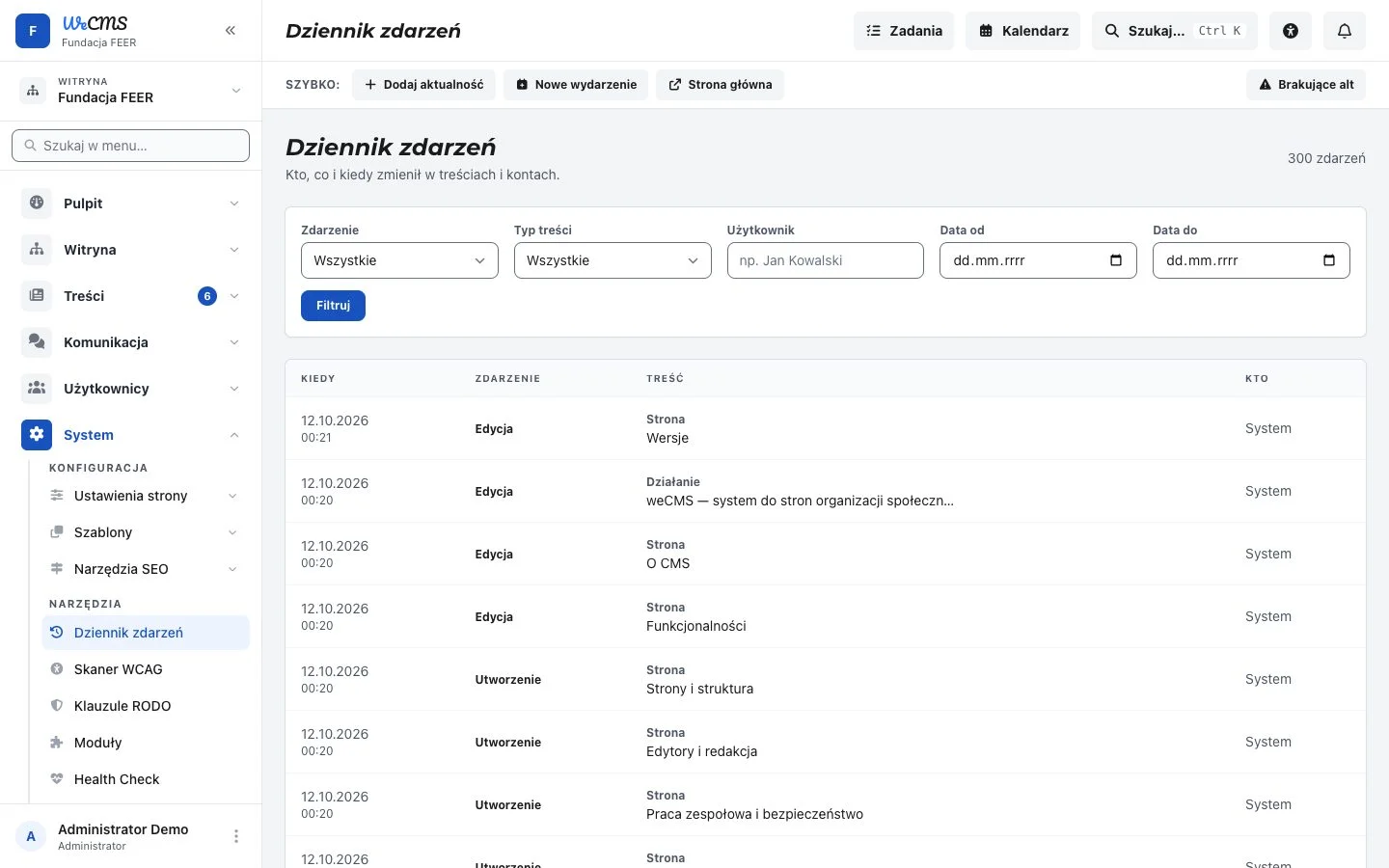This screenshot has width=1389, height=868.
Task: Click the Brakujące alt button
Action: pos(1306,85)
